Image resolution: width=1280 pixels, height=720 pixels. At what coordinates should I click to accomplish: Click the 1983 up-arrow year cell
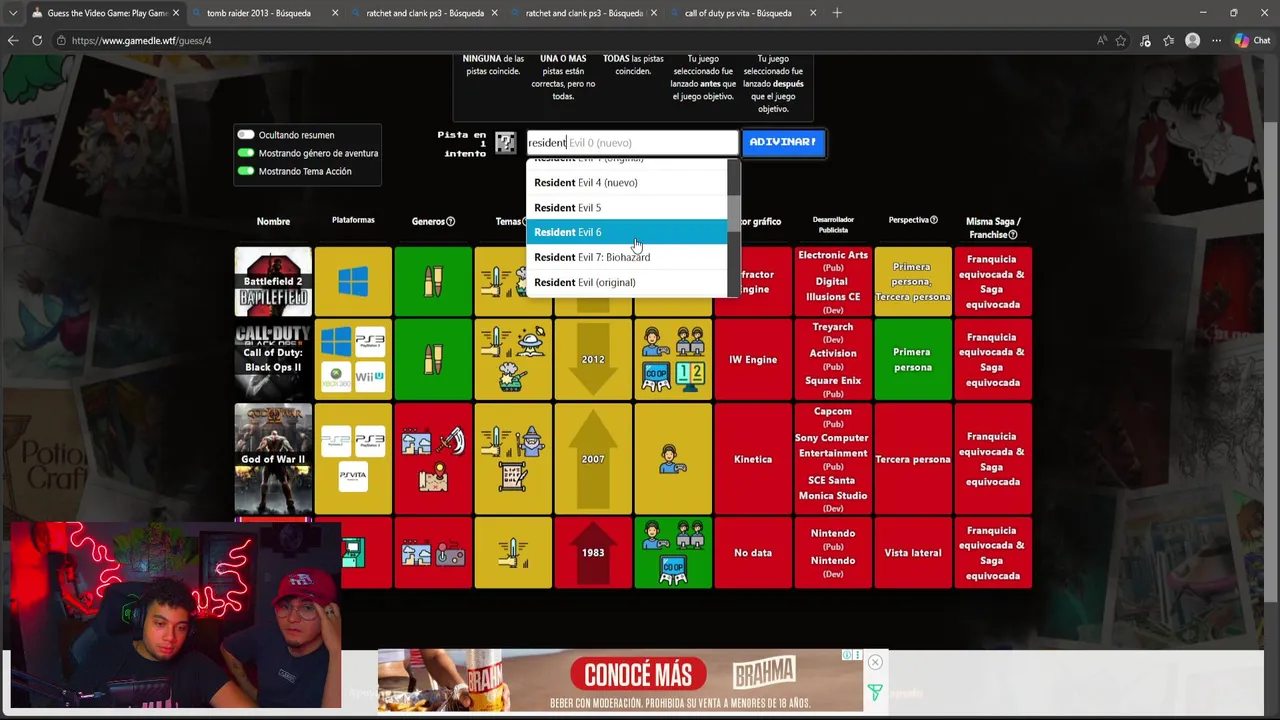pos(593,552)
